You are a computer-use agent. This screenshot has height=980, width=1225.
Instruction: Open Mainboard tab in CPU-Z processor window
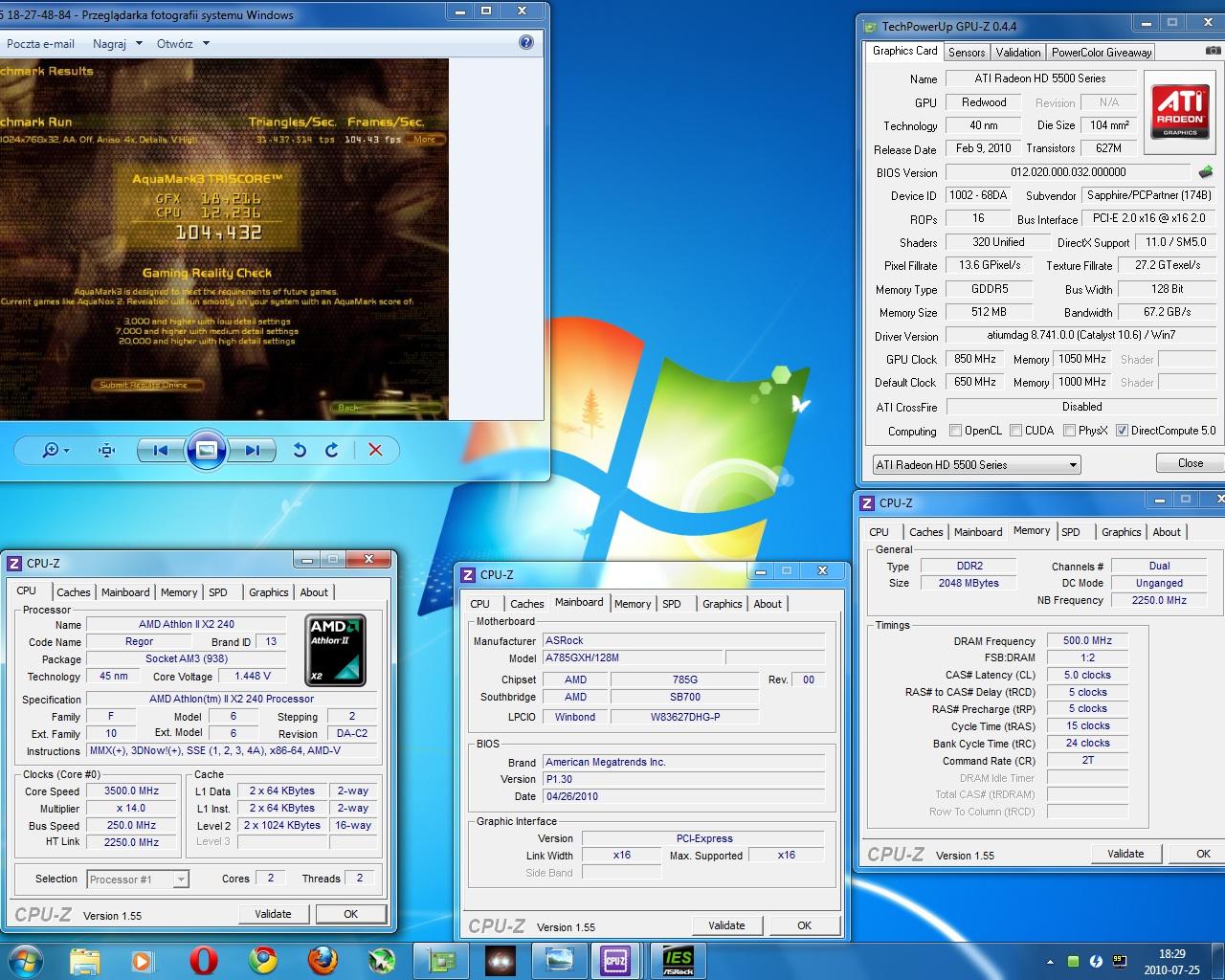tap(125, 592)
